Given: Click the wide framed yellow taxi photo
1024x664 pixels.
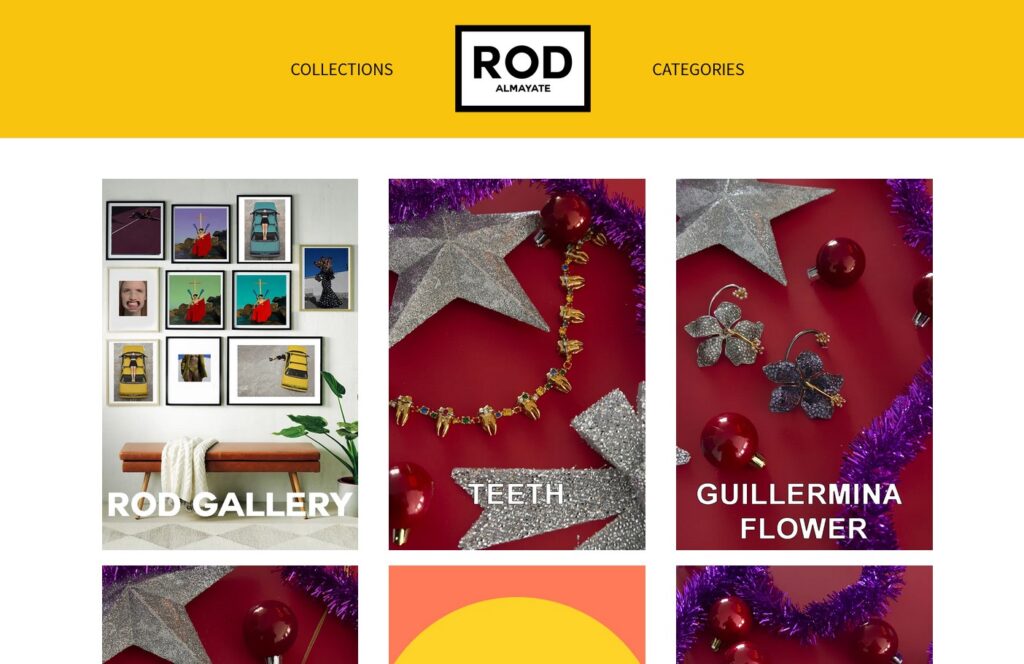Looking at the screenshot, I should 275,371.
